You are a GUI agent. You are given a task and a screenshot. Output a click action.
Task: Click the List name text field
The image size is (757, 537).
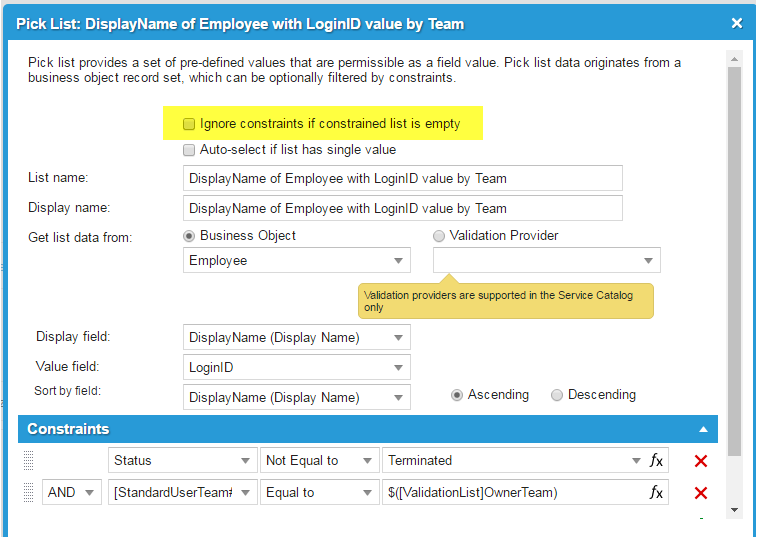[x=403, y=178]
